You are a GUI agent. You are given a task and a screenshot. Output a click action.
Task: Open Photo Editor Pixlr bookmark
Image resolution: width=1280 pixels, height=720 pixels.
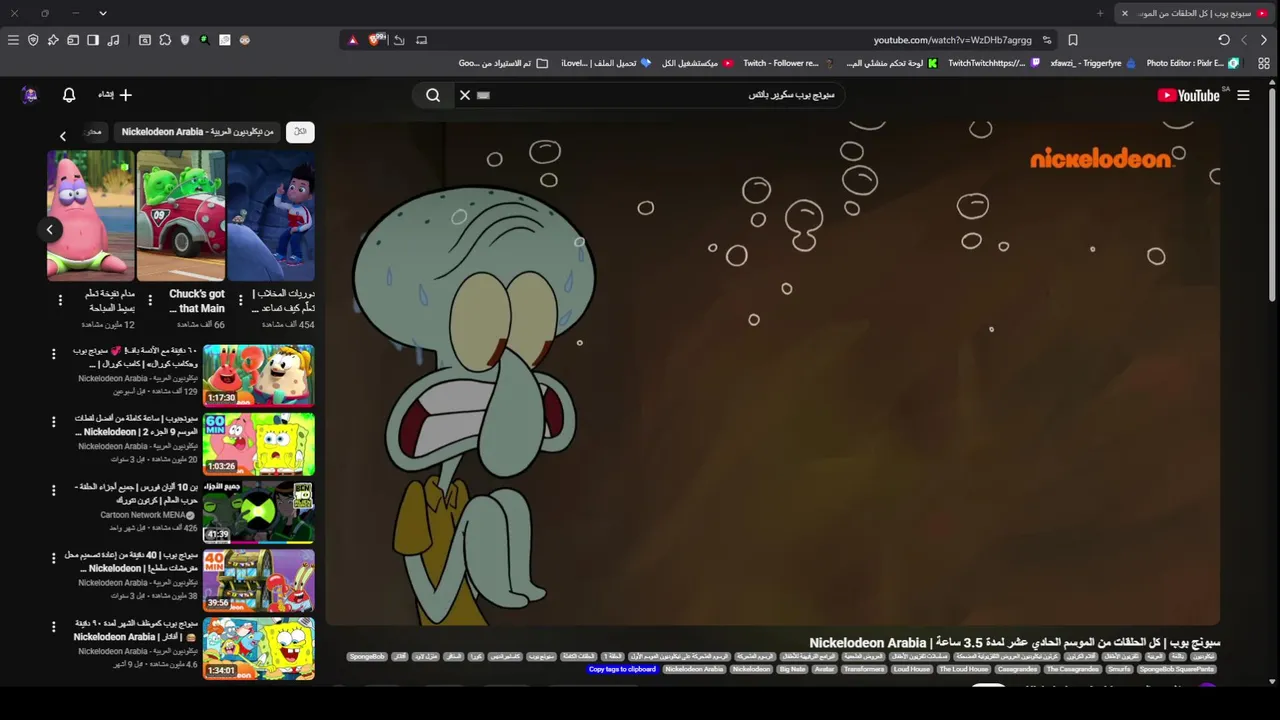pos(1192,63)
